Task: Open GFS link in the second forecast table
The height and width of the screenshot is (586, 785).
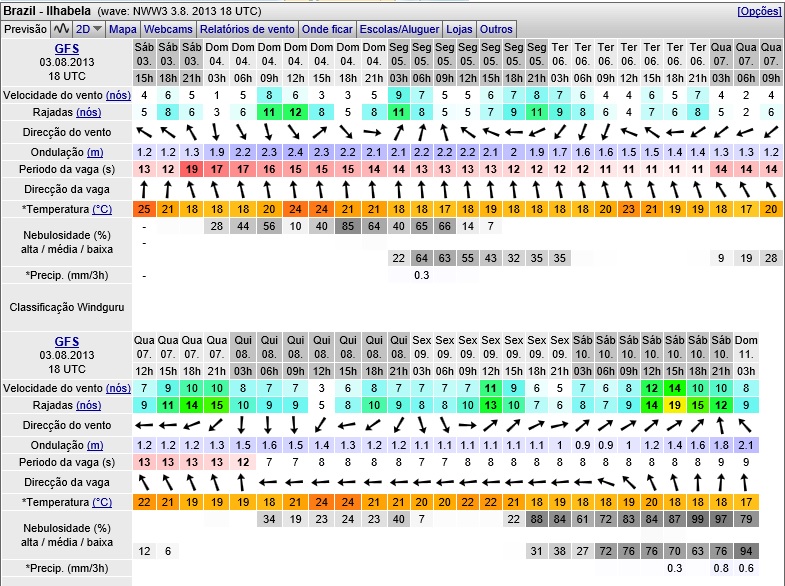Action: (67, 341)
